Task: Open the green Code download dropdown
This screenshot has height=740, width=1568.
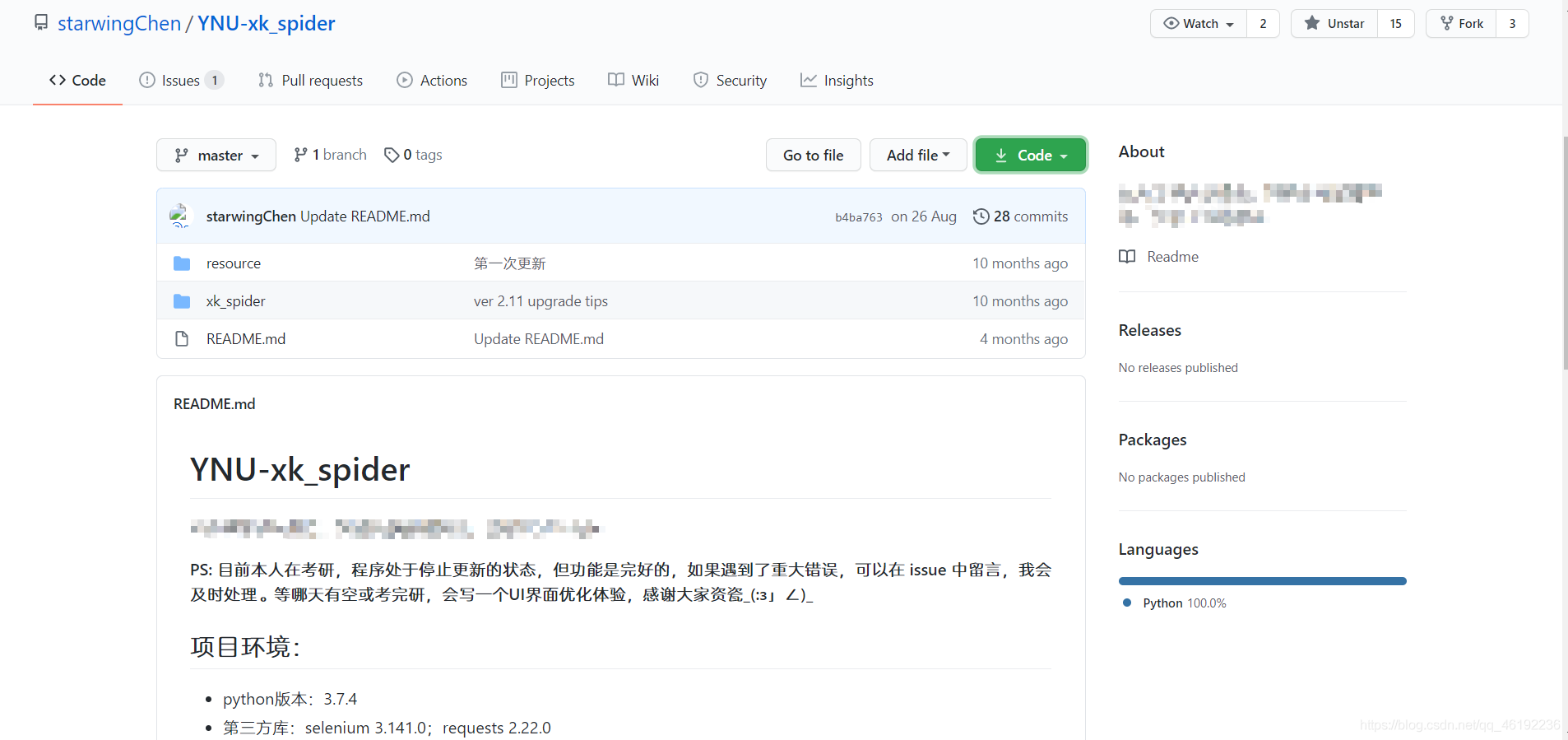Action: tap(1031, 155)
